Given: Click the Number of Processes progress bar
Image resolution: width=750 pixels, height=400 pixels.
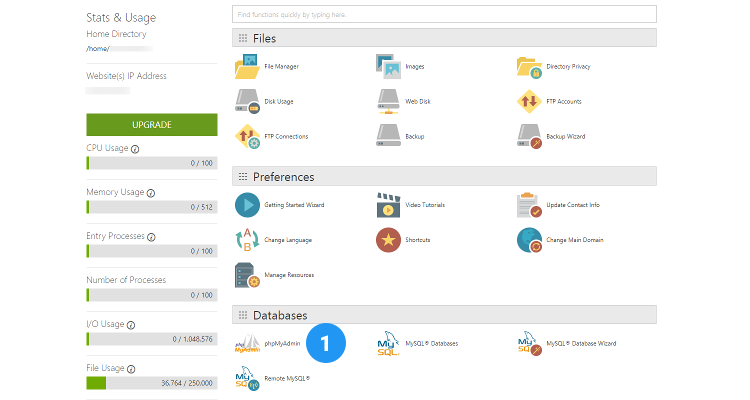Looking at the screenshot, I should tap(152, 295).
